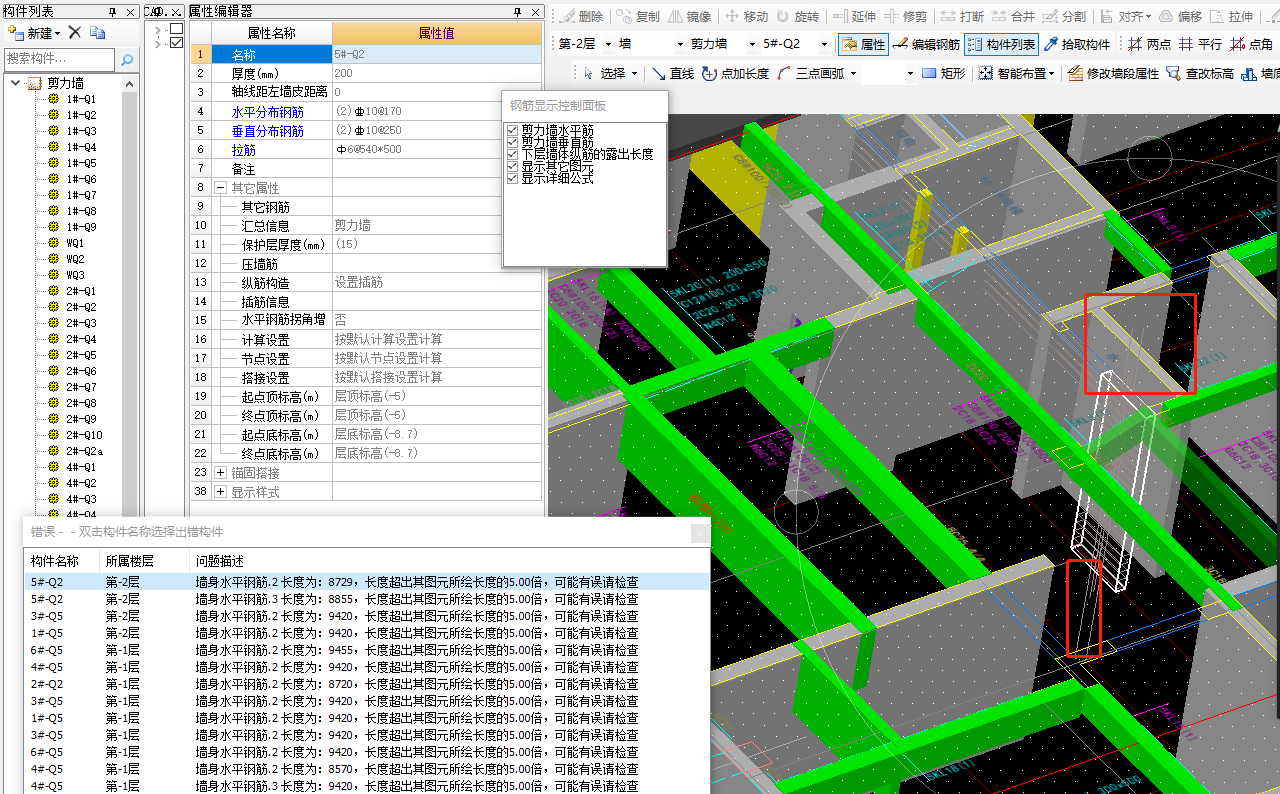The image size is (1280, 794).
Task: Check the unchecked box in CAD layer panel
Action: (177, 29)
